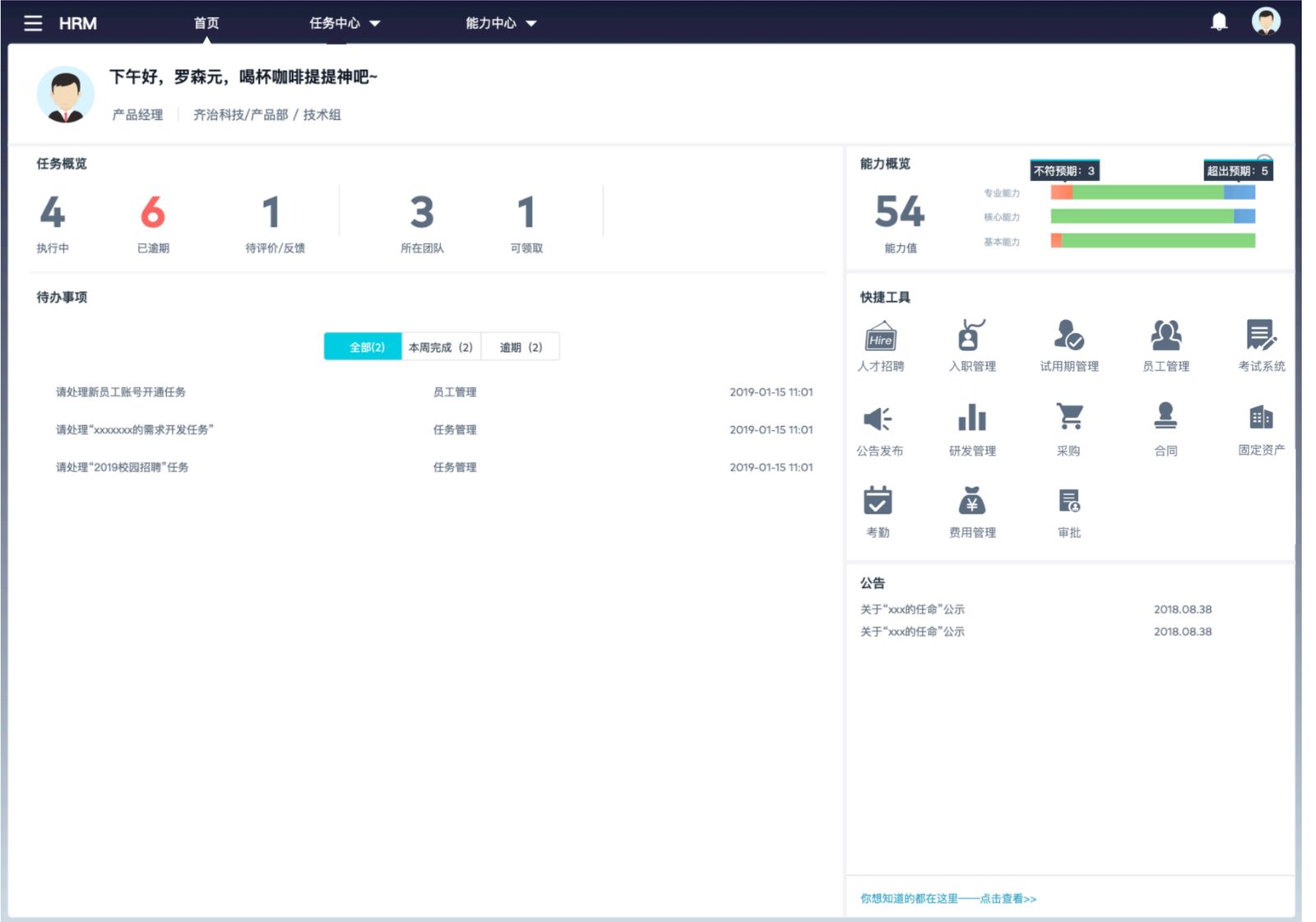Click the 专业能力 progress bar
The height and width of the screenshot is (922, 1316).
pos(1153,192)
